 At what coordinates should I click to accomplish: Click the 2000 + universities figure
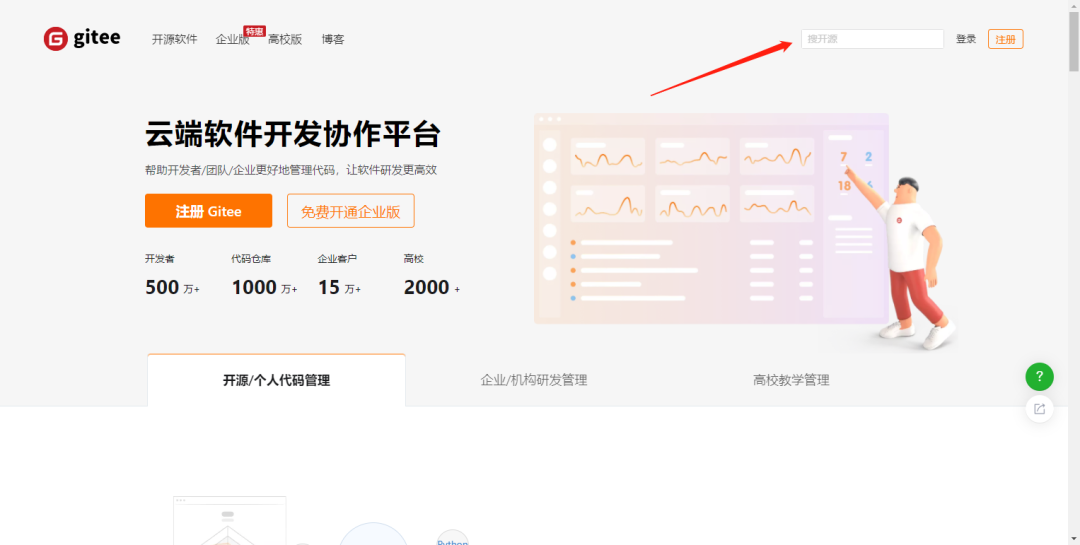432,287
